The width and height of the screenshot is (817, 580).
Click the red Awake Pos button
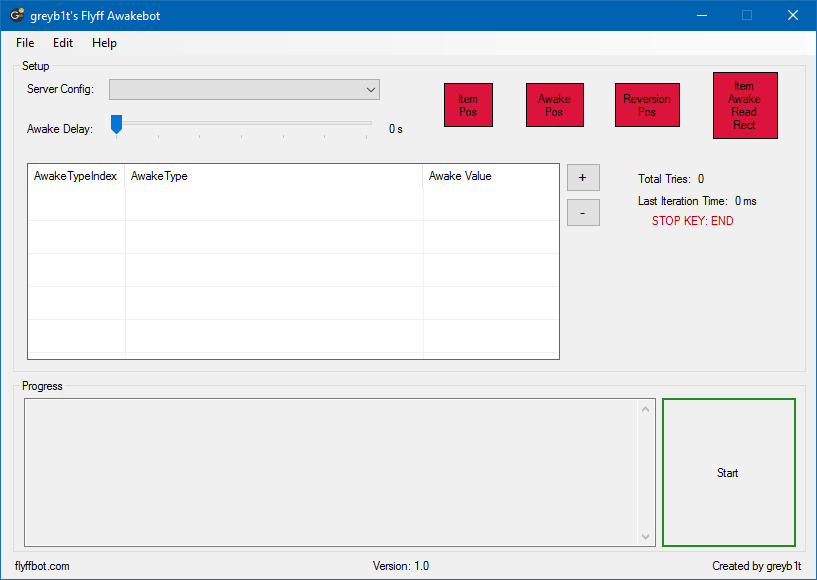pyautogui.click(x=554, y=105)
